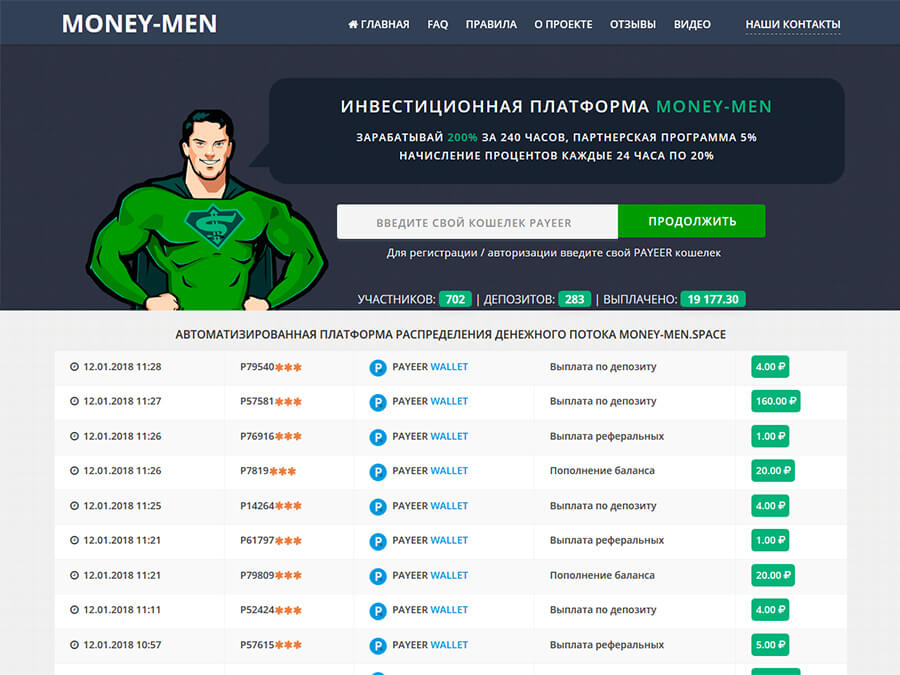
Task: Open the PAYEER WALLET link in the P14264 row
Action: pos(430,506)
